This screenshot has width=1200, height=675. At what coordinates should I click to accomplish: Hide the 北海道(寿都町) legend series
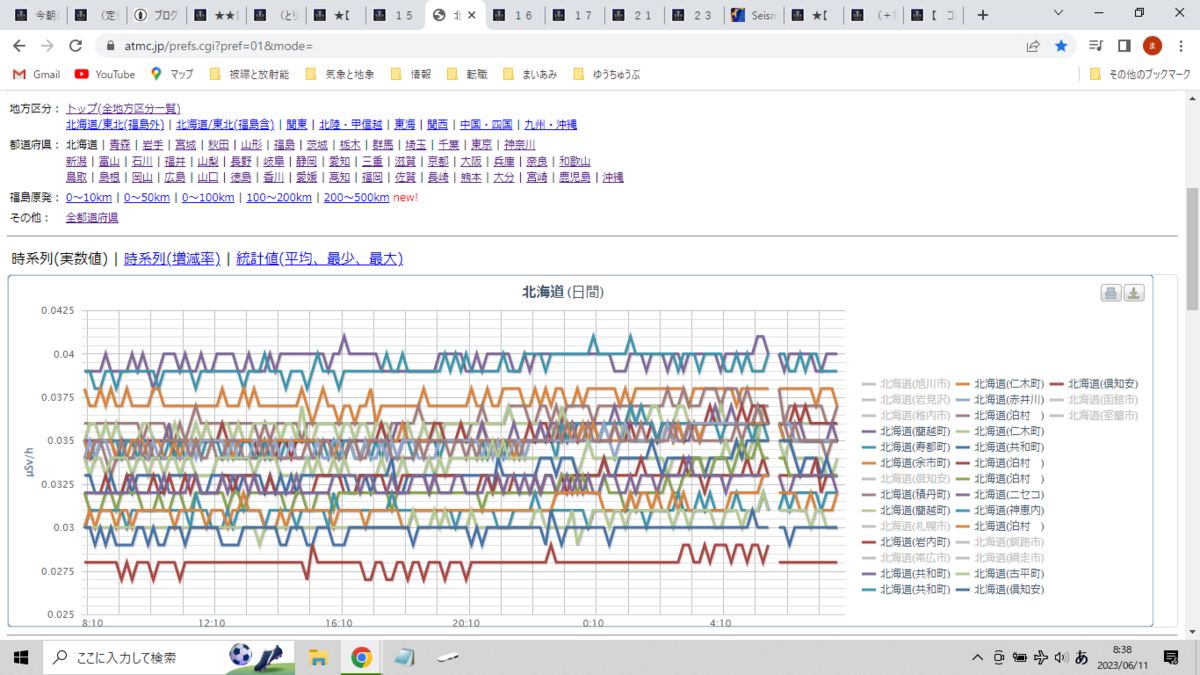click(906, 447)
